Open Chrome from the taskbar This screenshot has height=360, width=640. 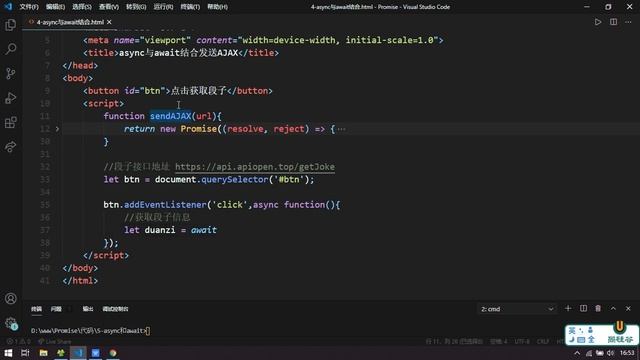click(113, 353)
